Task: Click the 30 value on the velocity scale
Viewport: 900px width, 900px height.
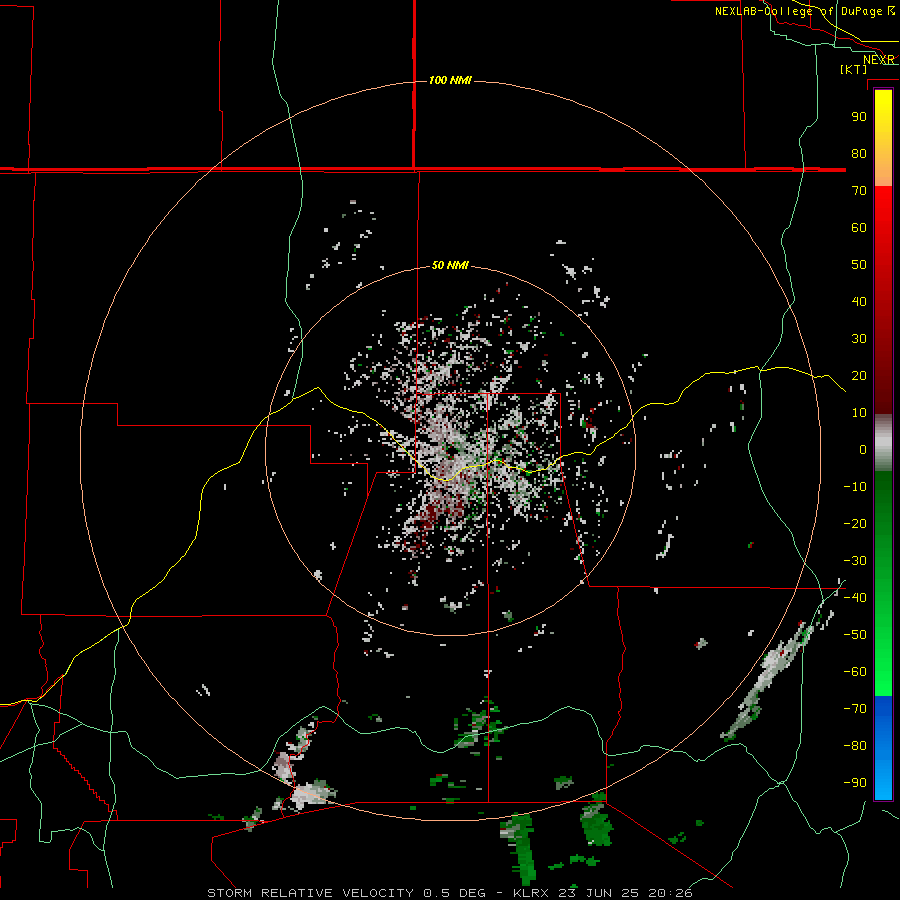Action: click(x=859, y=339)
